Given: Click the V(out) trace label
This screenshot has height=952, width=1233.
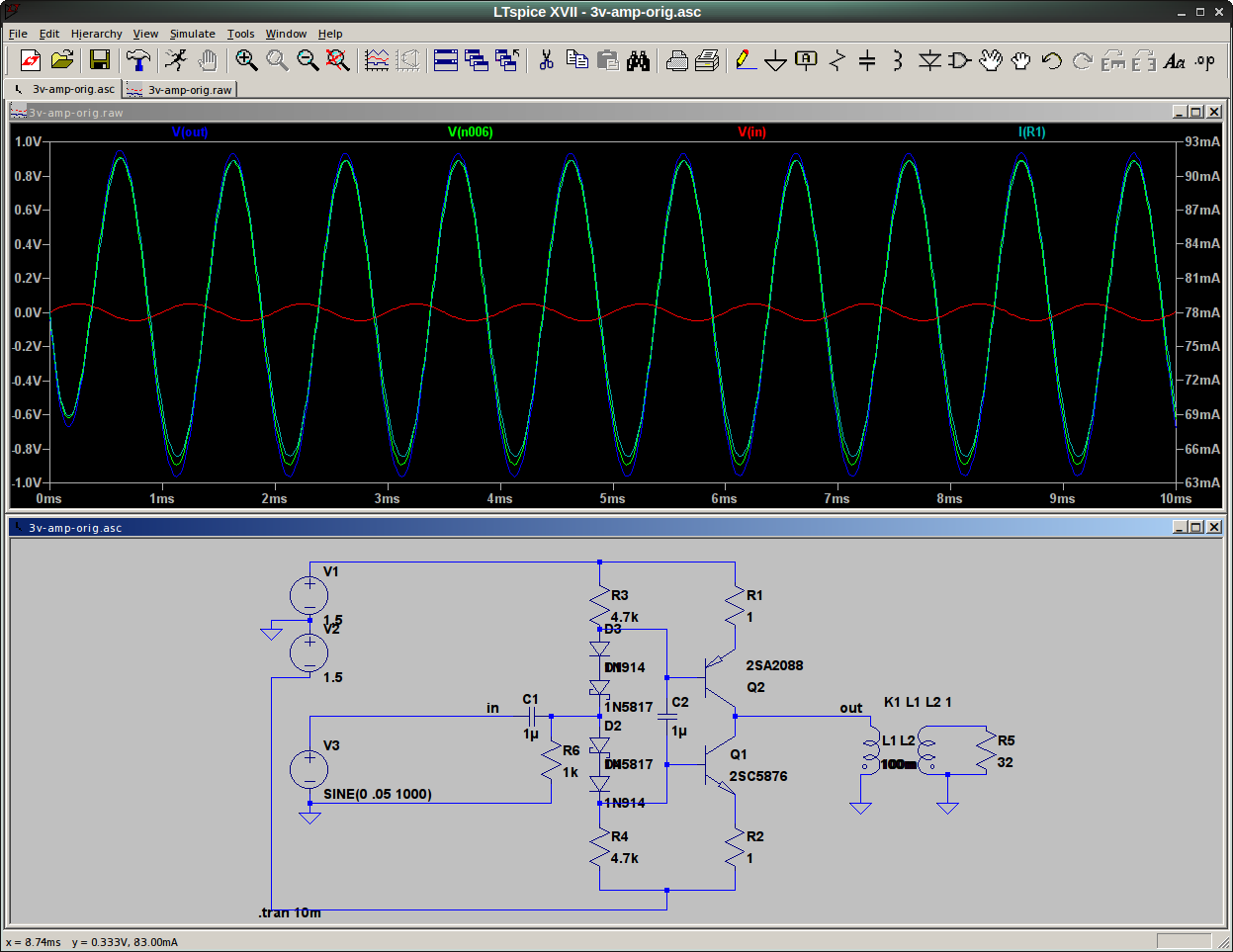Looking at the screenshot, I should [190, 131].
